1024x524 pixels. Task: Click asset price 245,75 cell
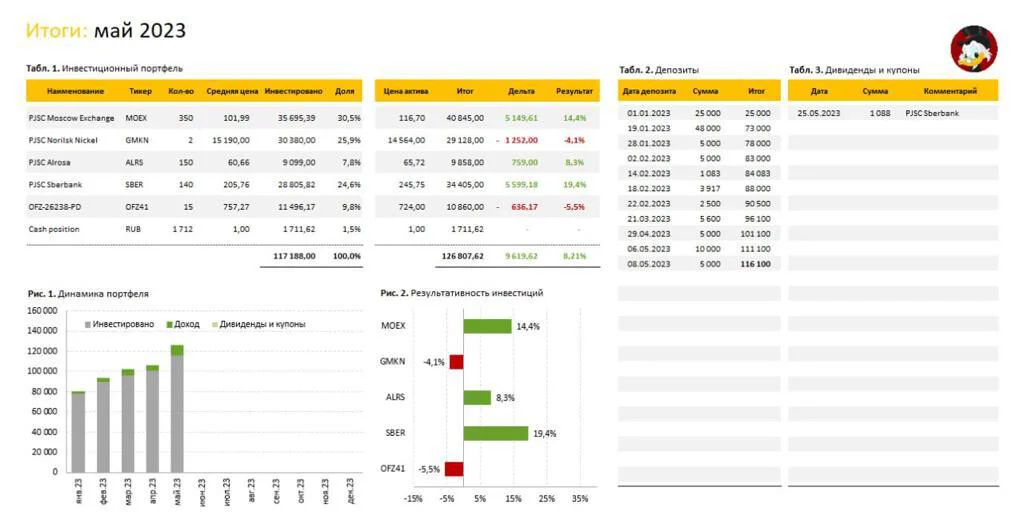coord(411,185)
